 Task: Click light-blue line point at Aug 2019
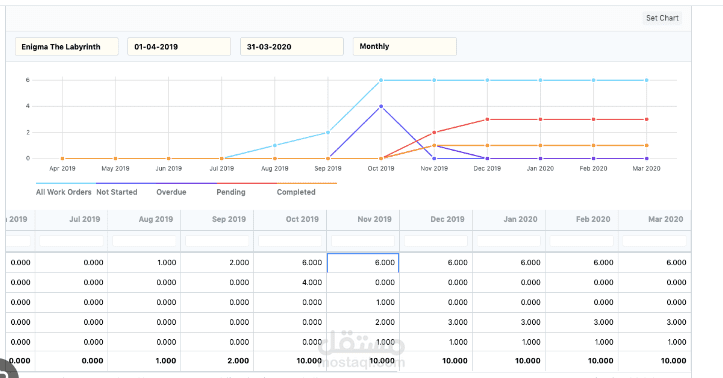pyautogui.click(x=275, y=145)
